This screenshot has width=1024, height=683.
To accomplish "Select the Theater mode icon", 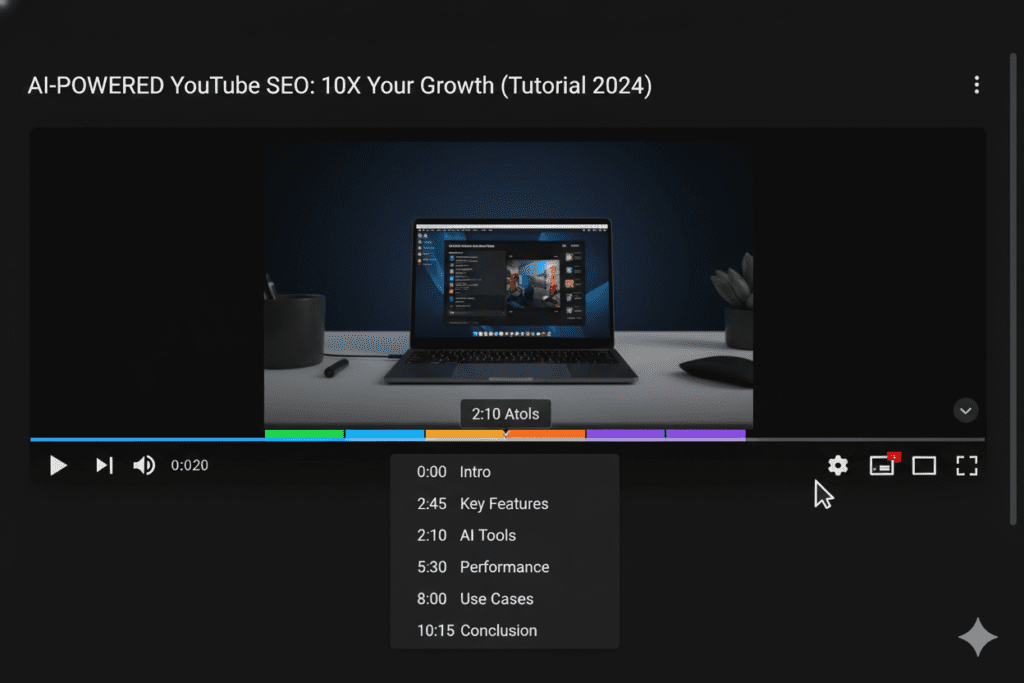I will 923,465.
